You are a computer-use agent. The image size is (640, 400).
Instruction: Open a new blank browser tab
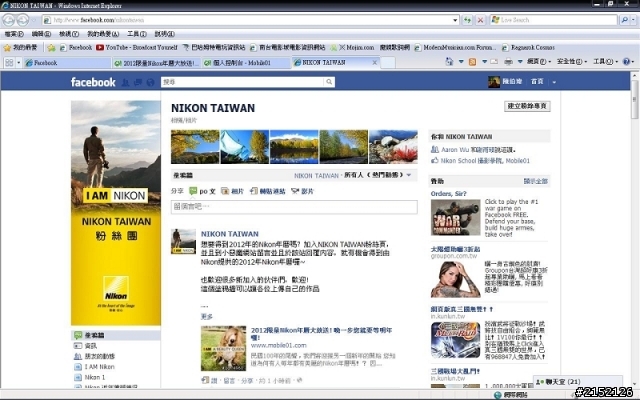coord(388,62)
